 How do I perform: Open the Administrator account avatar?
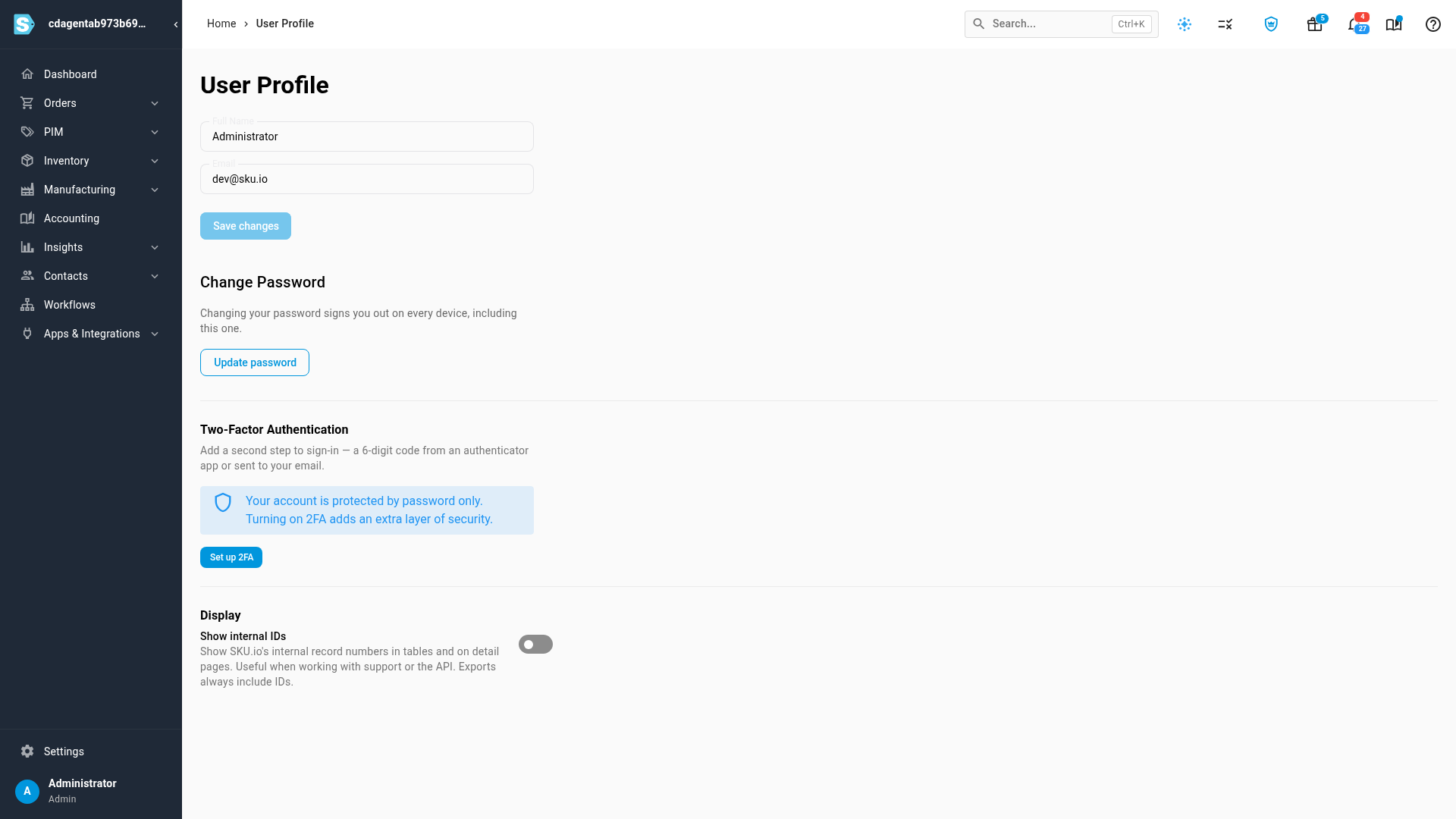coord(27,791)
